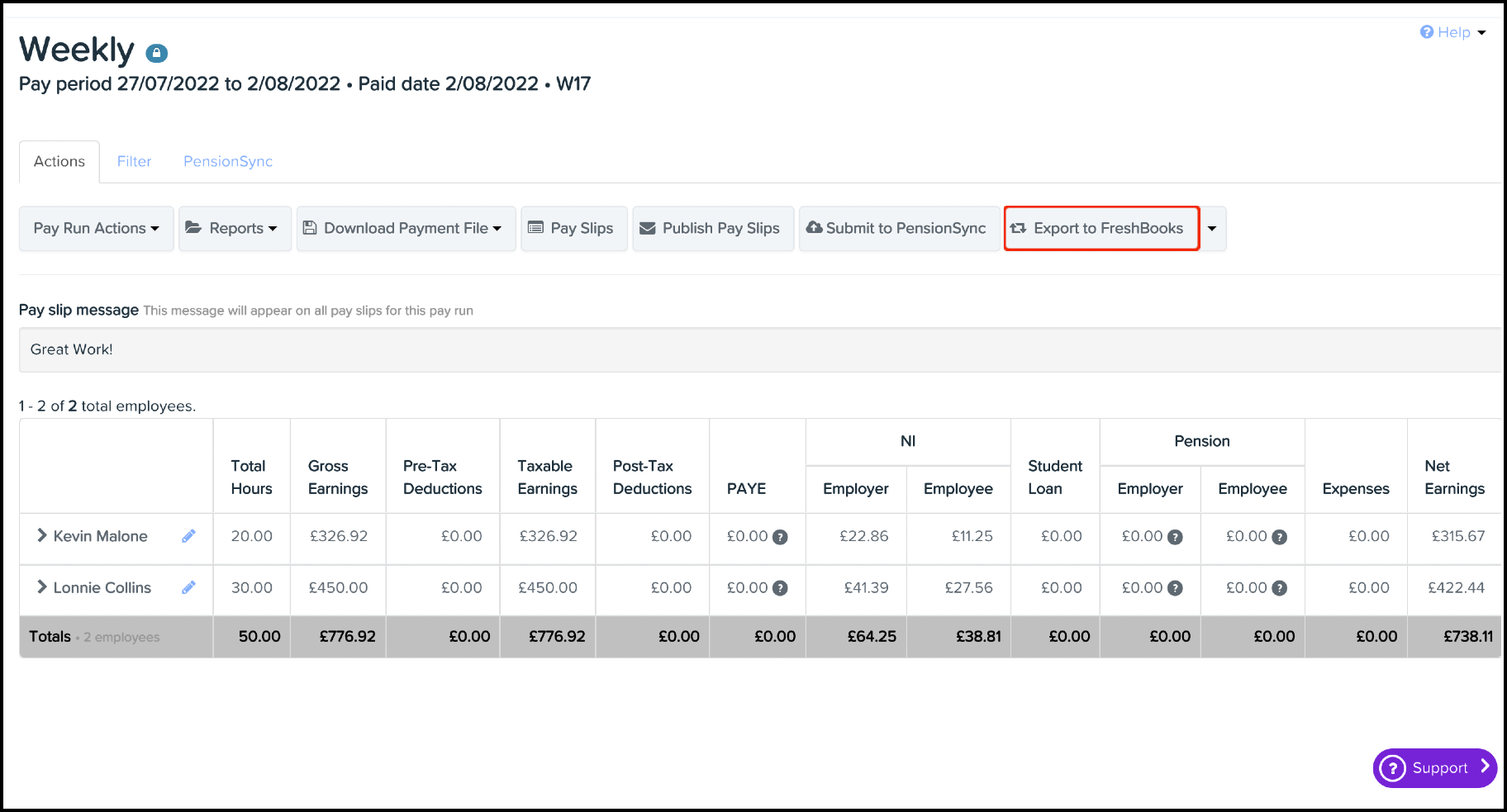Click Pension Employee info icon for Lonnie Collins
The height and width of the screenshot is (812, 1507).
pos(1279,588)
